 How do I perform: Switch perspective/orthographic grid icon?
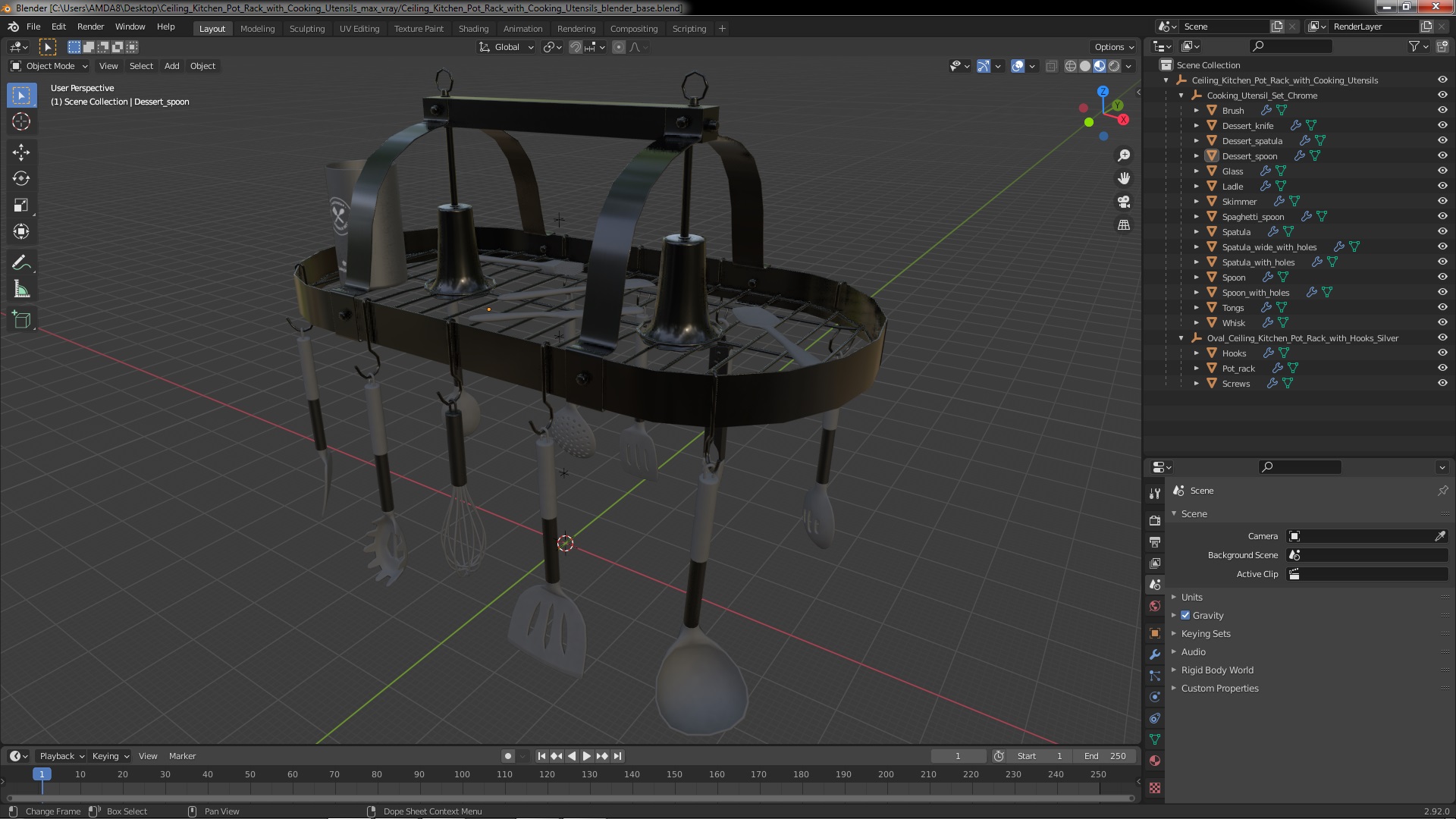(1124, 225)
